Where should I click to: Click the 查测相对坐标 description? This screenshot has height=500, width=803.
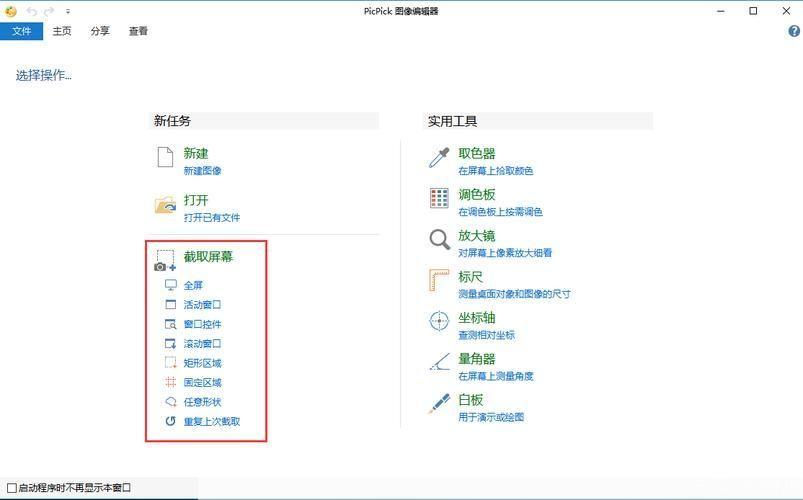click(486, 335)
